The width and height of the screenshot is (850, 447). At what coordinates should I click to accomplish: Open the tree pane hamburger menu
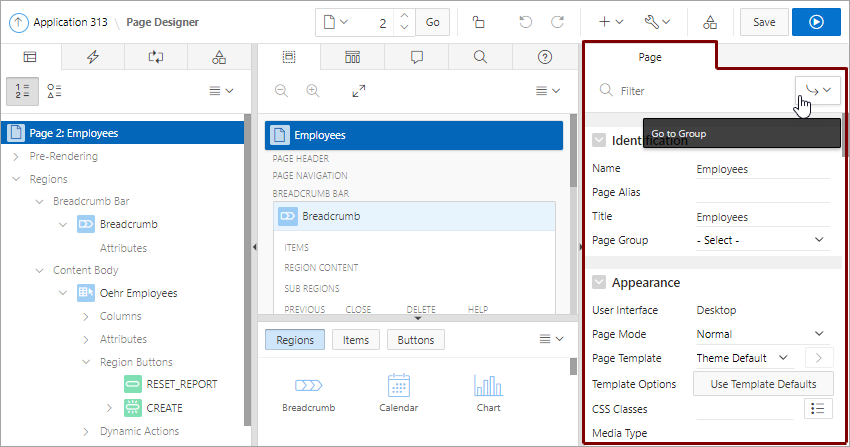221,91
